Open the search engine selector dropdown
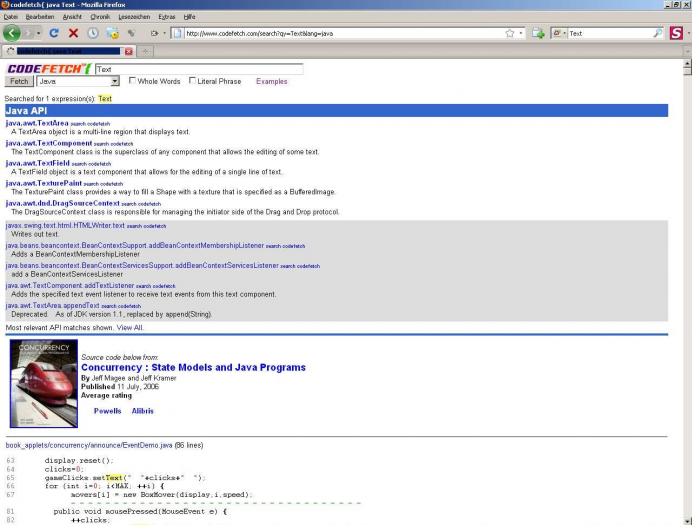The image size is (692, 525). pyautogui.click(x=560, y=33)
